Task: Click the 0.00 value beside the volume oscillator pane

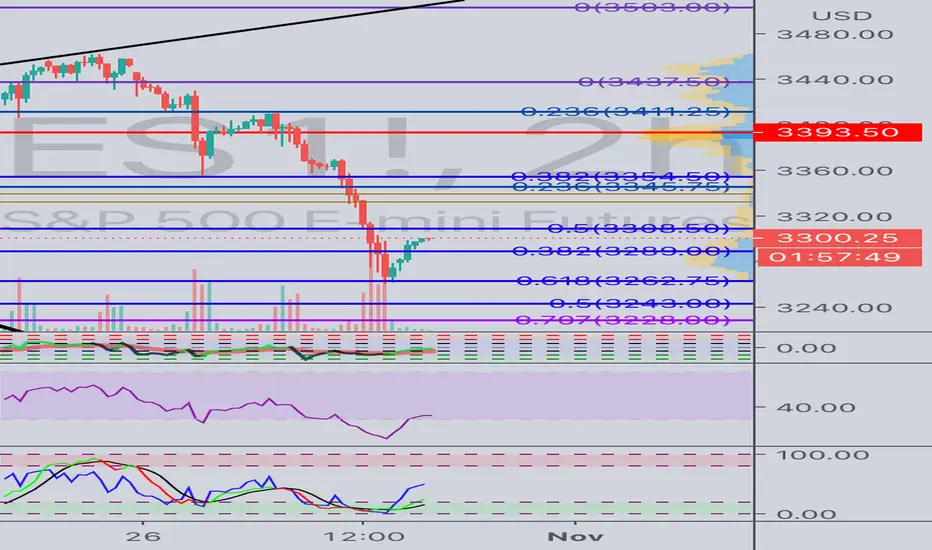Action: coord(806,348)
